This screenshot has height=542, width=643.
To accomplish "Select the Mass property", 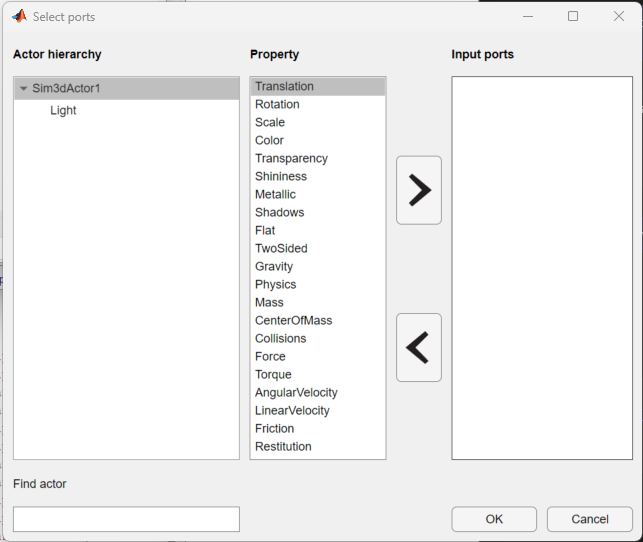I will 318,303.
